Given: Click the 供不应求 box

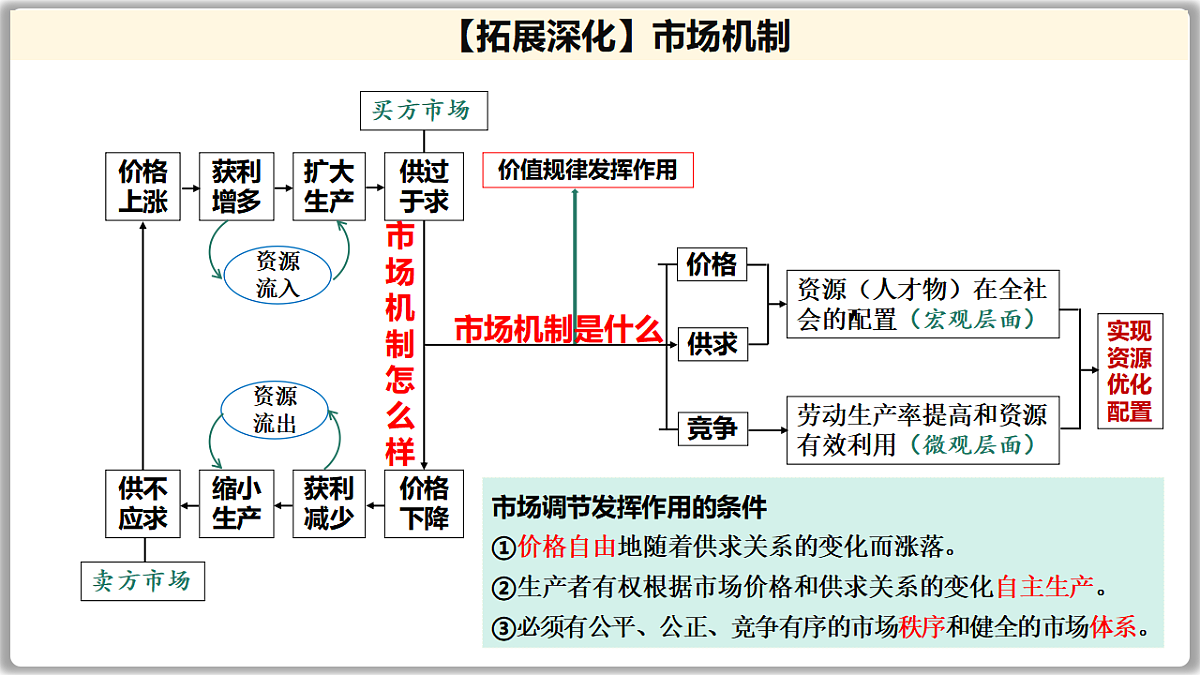Looking at the screenshot, I should click(143, 504).
